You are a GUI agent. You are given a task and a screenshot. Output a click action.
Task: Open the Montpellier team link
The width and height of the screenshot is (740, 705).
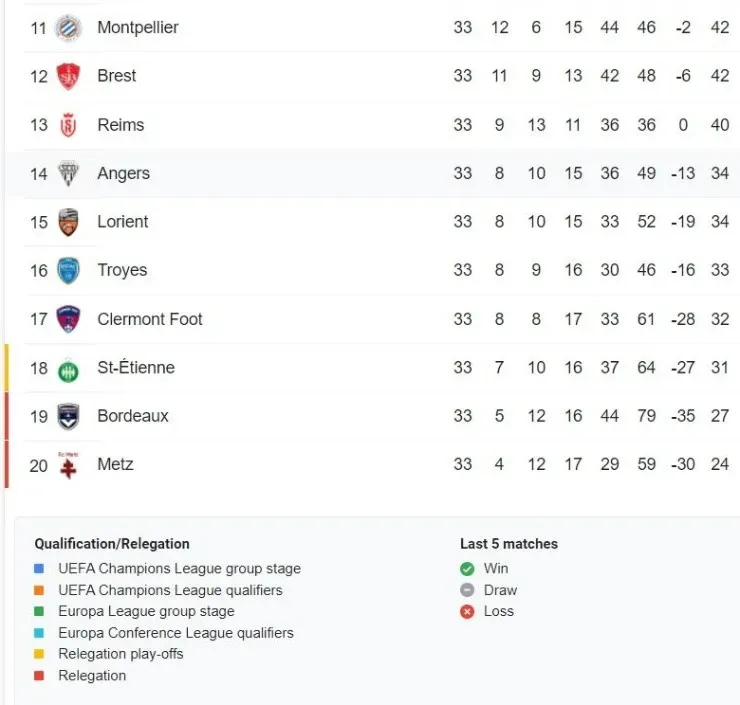pyautogui.click(x=138, y=28)
